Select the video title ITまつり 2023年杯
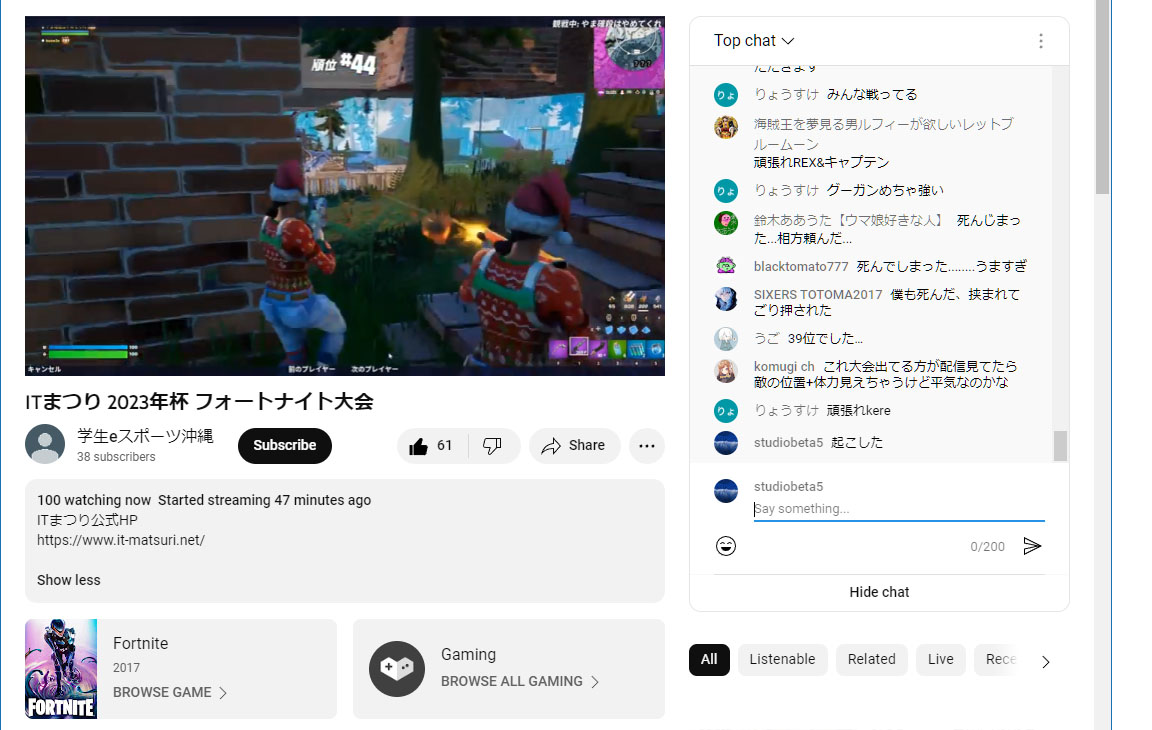Image resolution: width=1152 pixels, height=730 pixels. click(199, 402)
